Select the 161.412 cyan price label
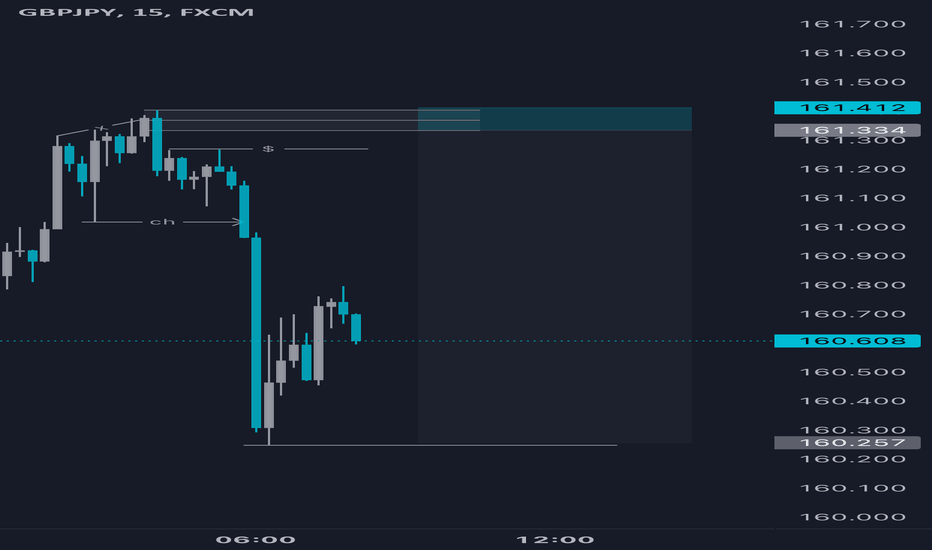 click(847, 108)
